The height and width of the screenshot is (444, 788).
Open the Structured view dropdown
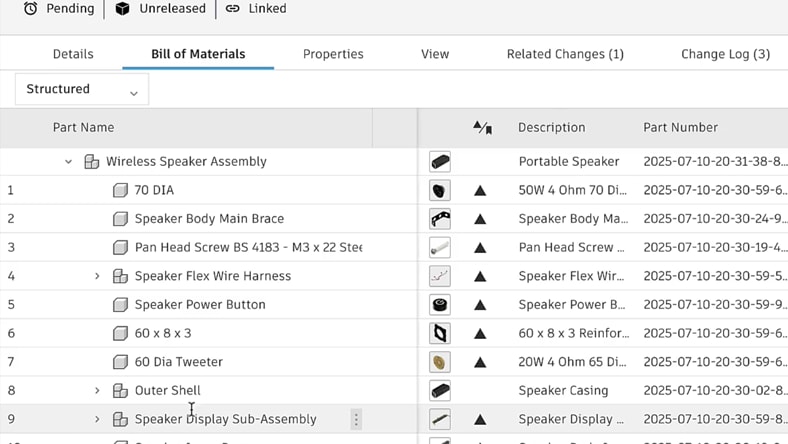point(82,90)
